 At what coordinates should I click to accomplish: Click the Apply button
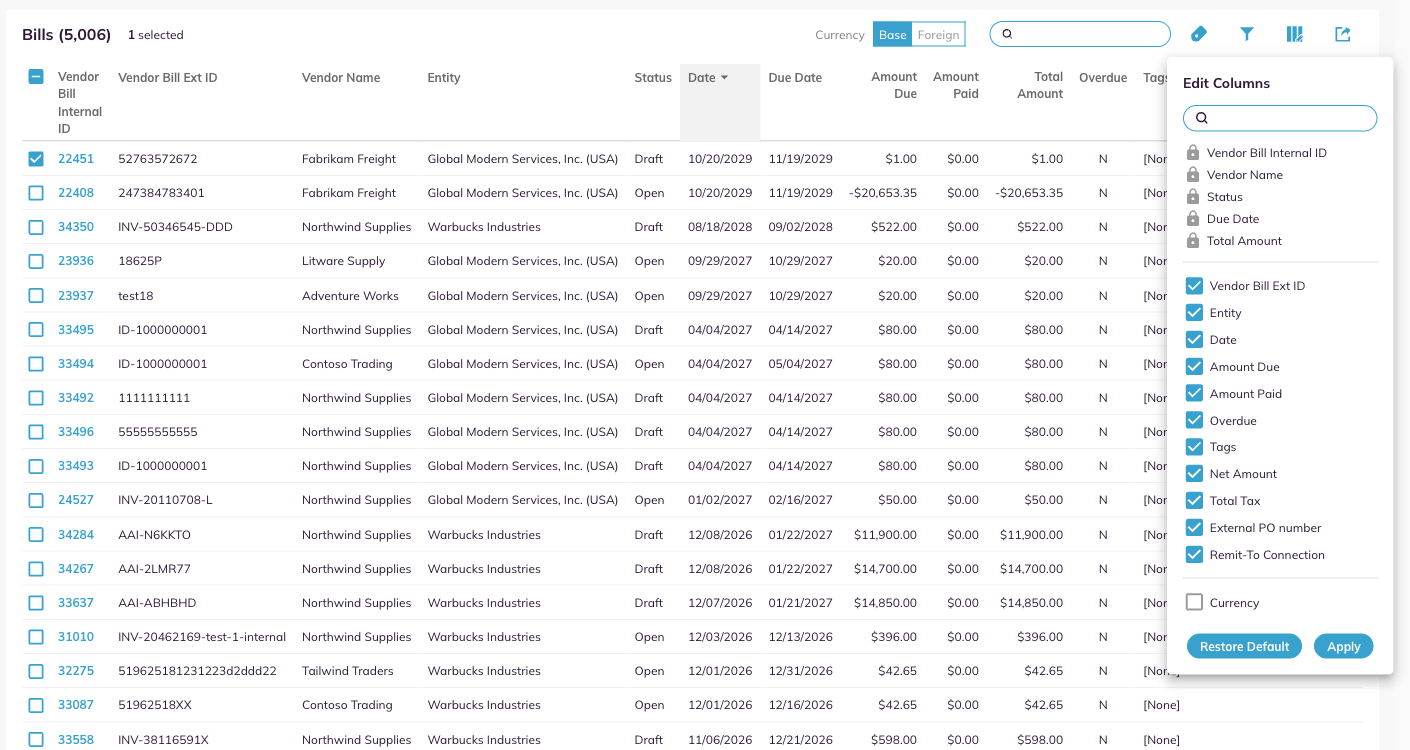[x=1343, y=646]
